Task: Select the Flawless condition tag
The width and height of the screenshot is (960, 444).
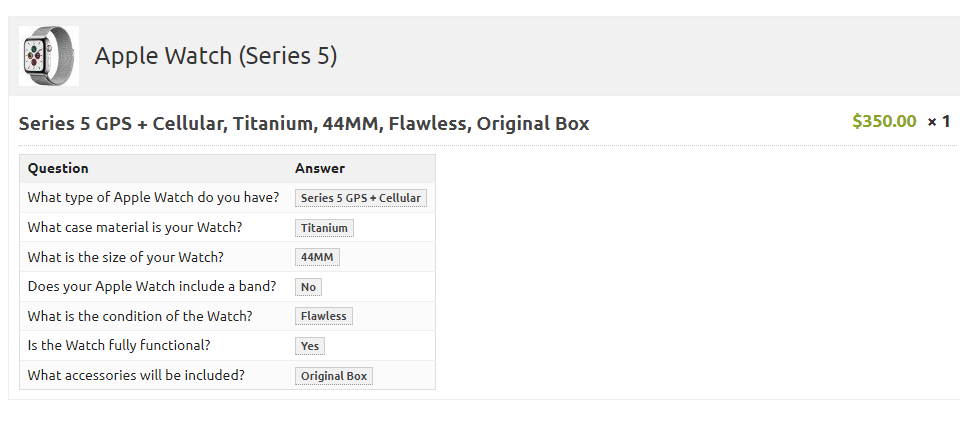Action: point(324,316)
